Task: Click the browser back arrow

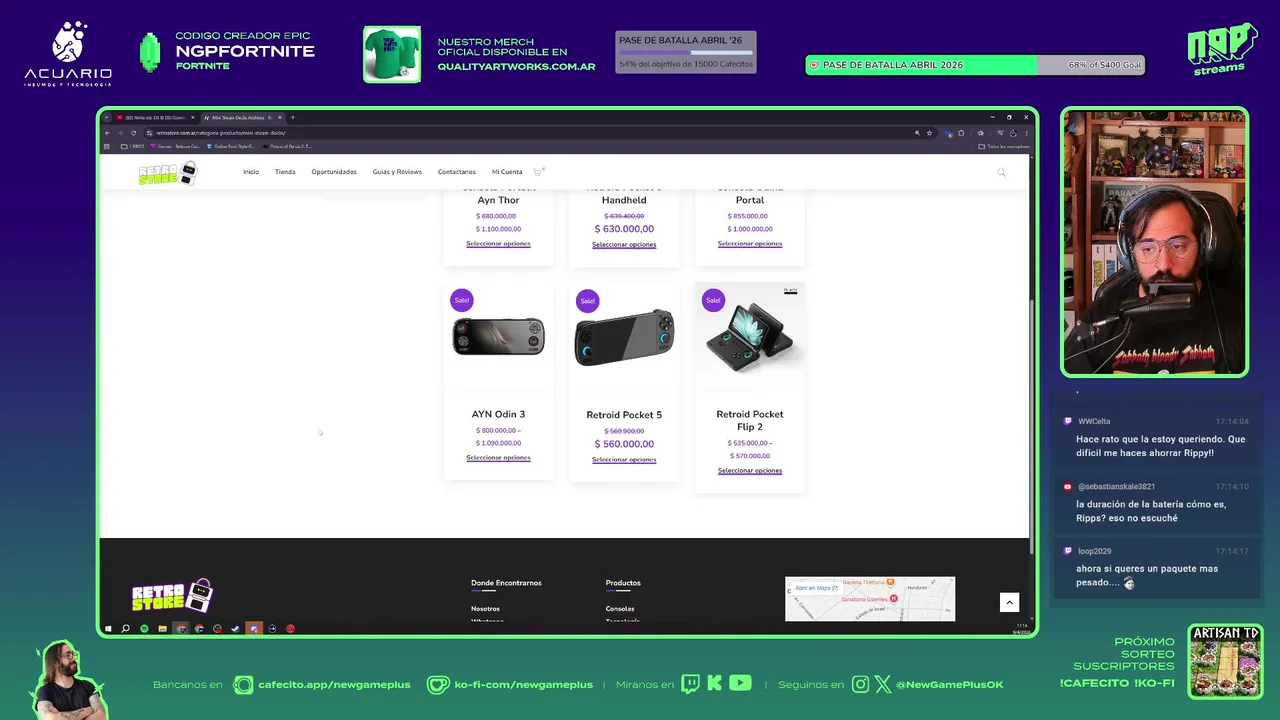Action: (x=107, y=132)
